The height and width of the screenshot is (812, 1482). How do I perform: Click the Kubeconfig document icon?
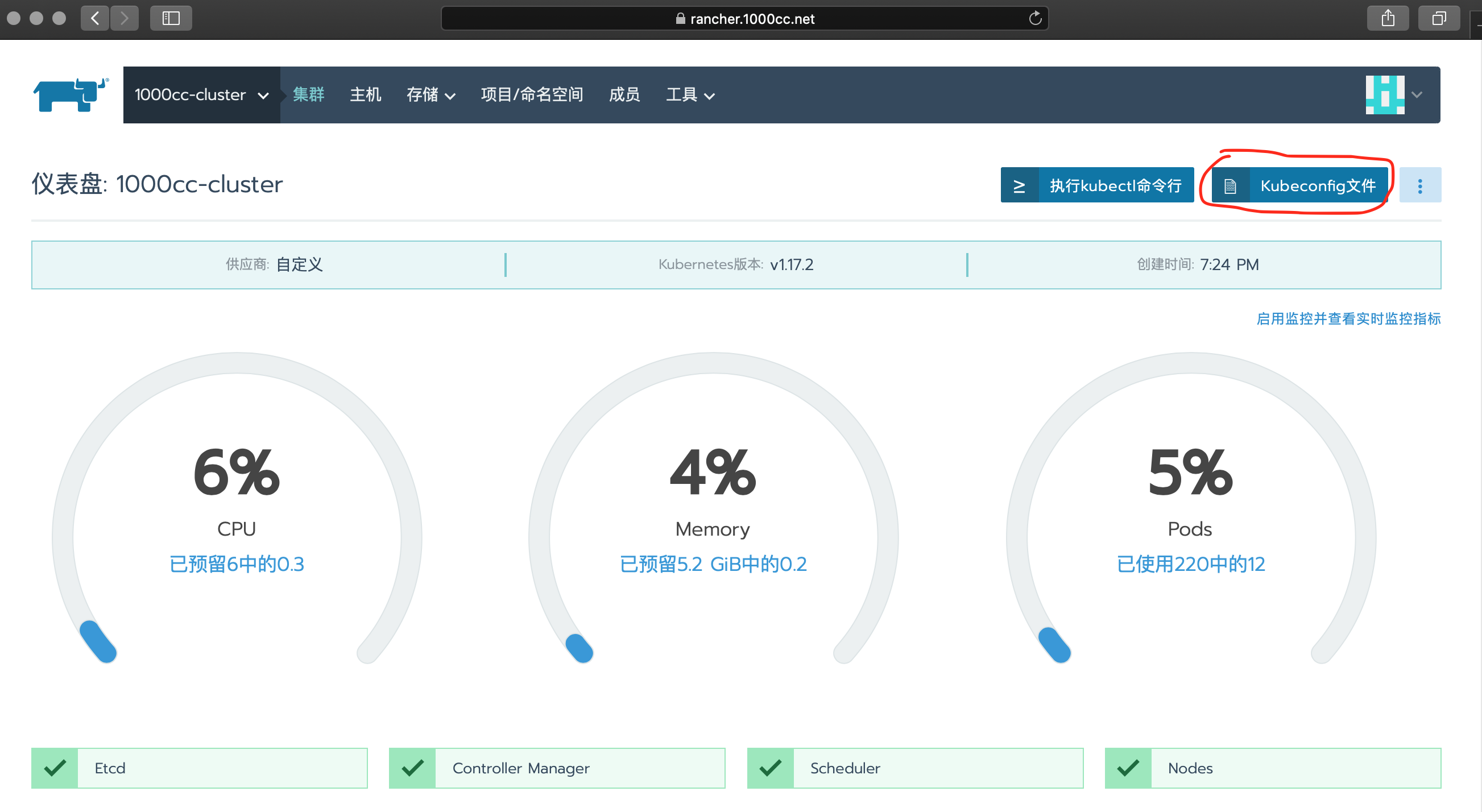1230,186
